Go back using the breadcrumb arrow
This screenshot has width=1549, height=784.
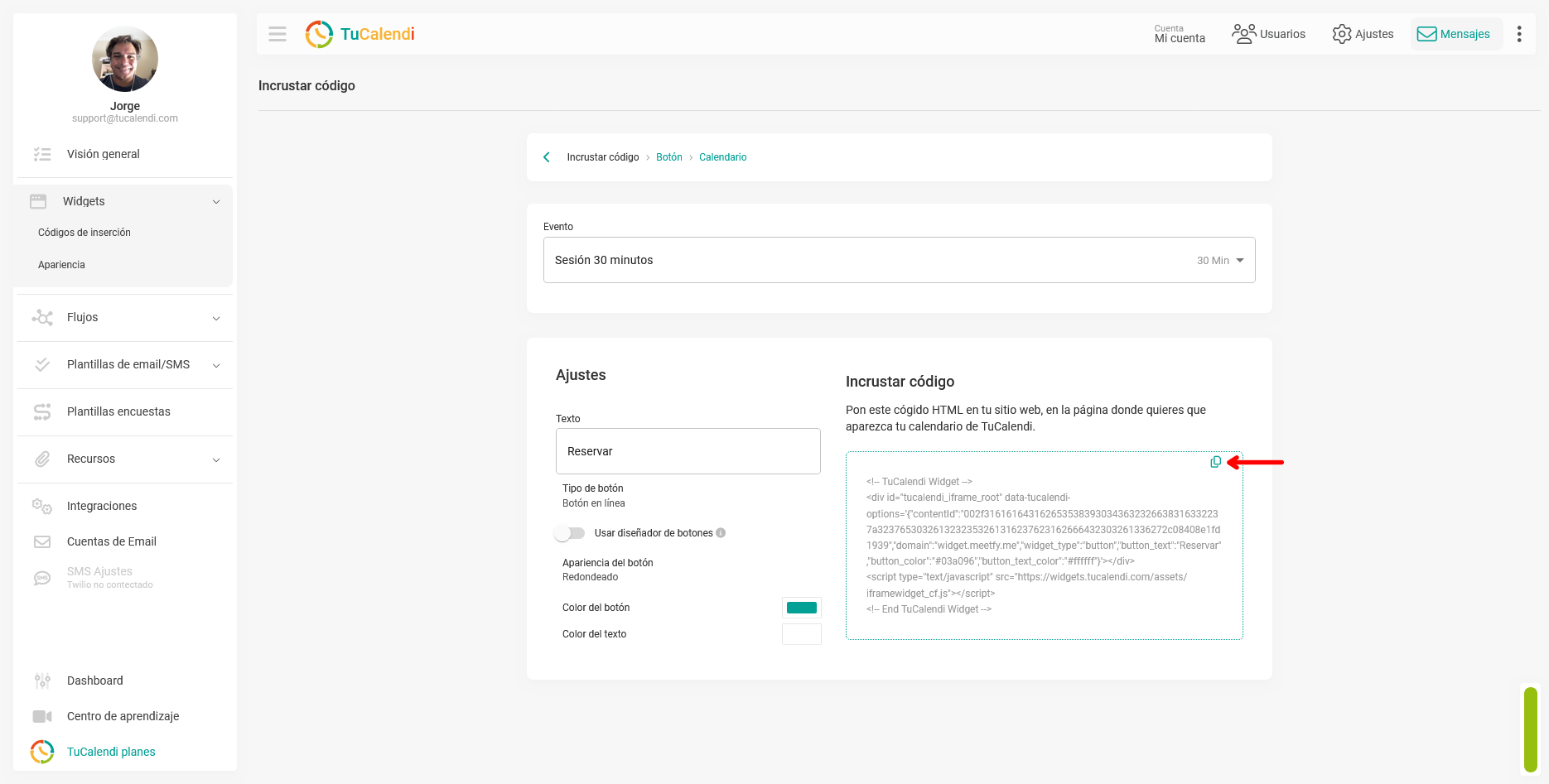547,157
